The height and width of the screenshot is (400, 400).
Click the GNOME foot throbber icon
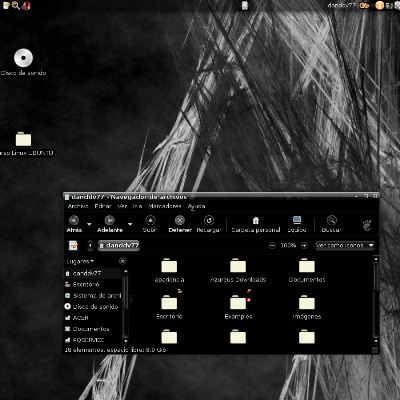[x=367, y=225]
